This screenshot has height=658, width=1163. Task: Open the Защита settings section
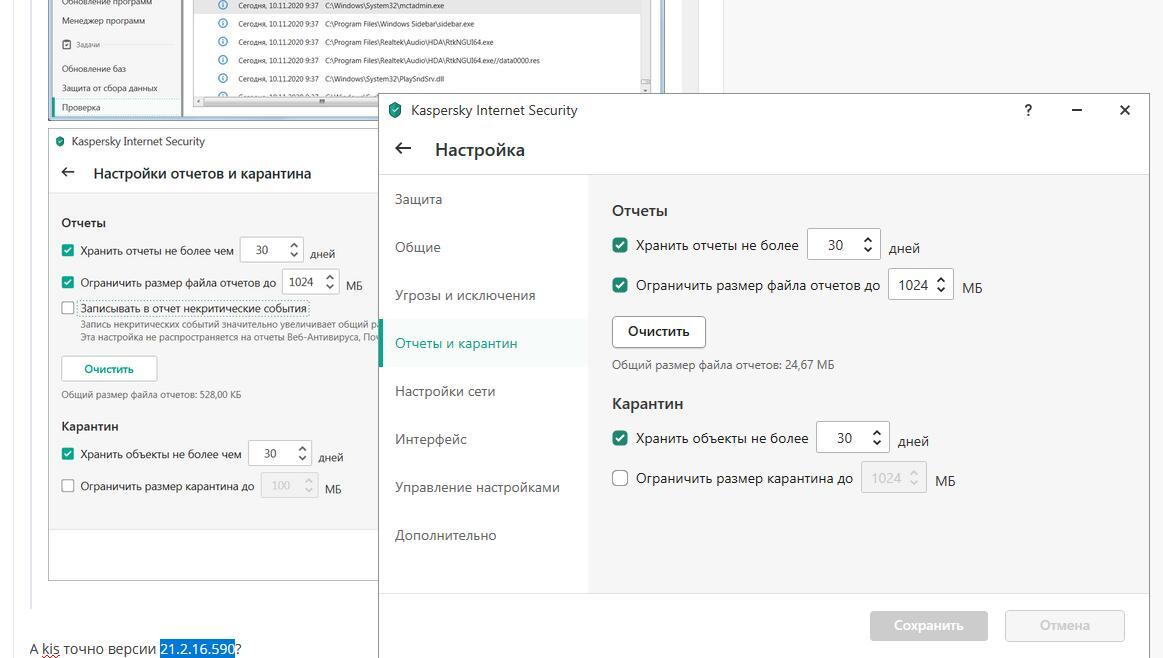[x=418, y=199]
